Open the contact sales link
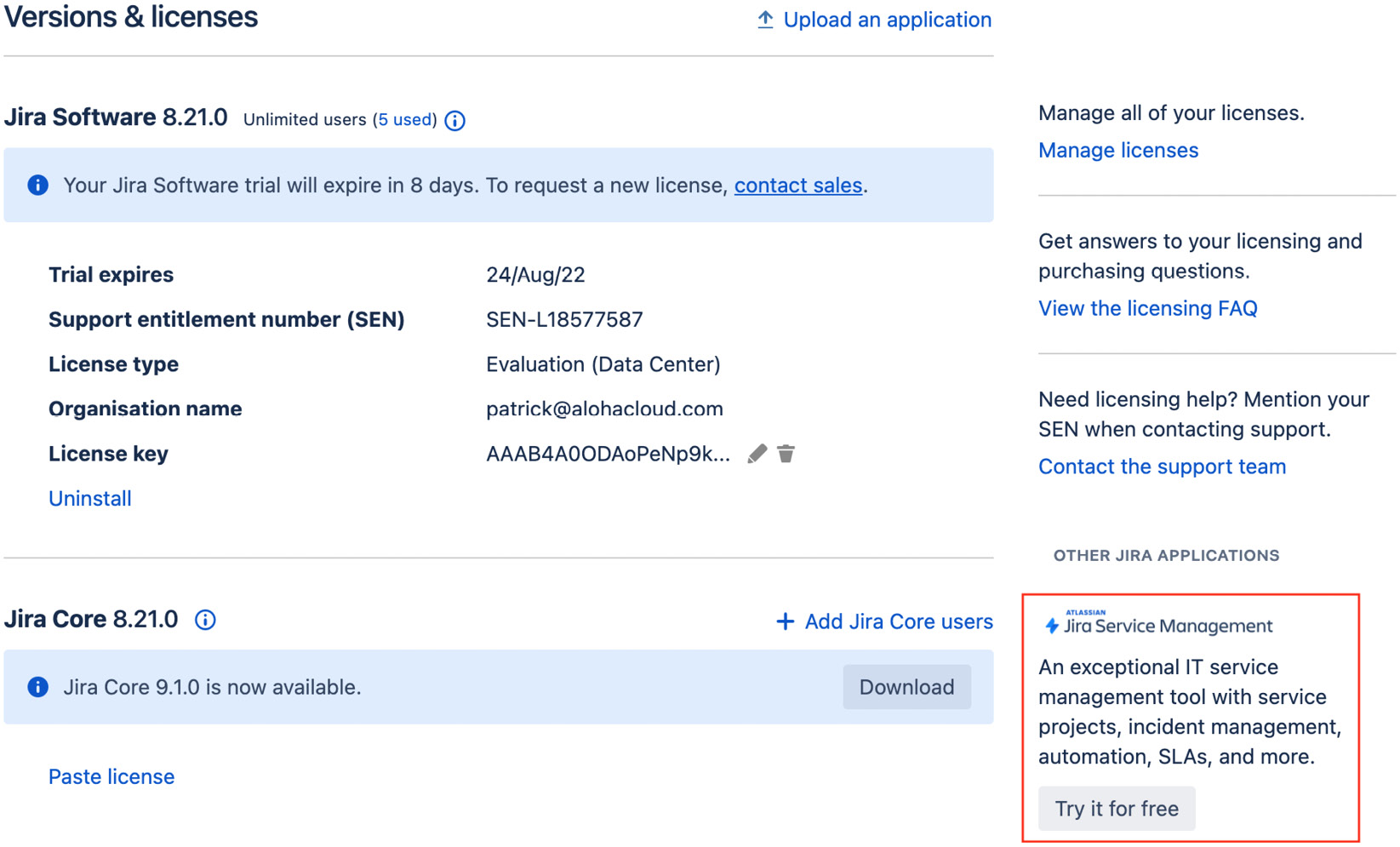Image resolution: width=1400 pixels, height=847 pixels. pos(797,185)
